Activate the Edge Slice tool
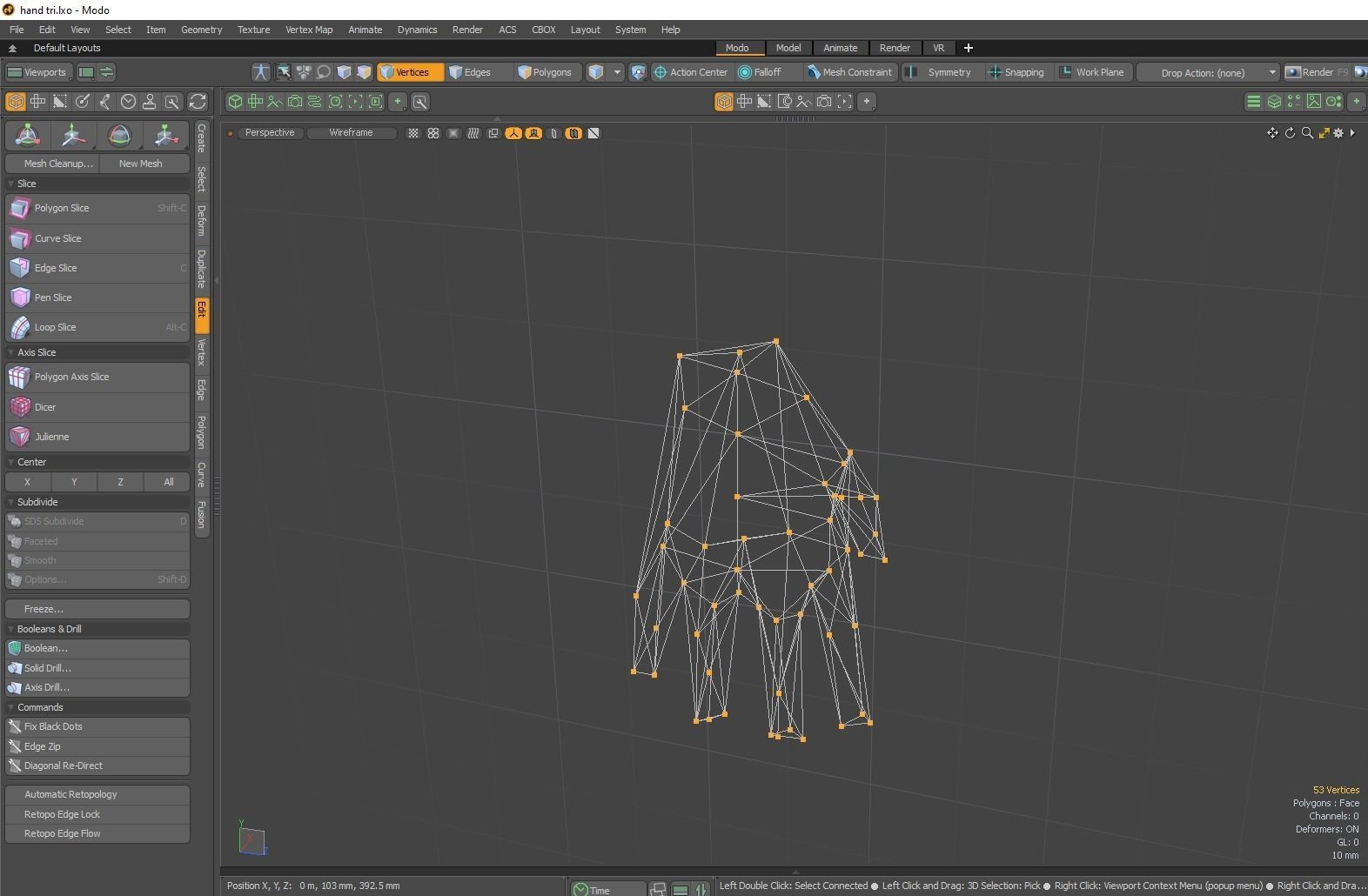 point(97,268)
